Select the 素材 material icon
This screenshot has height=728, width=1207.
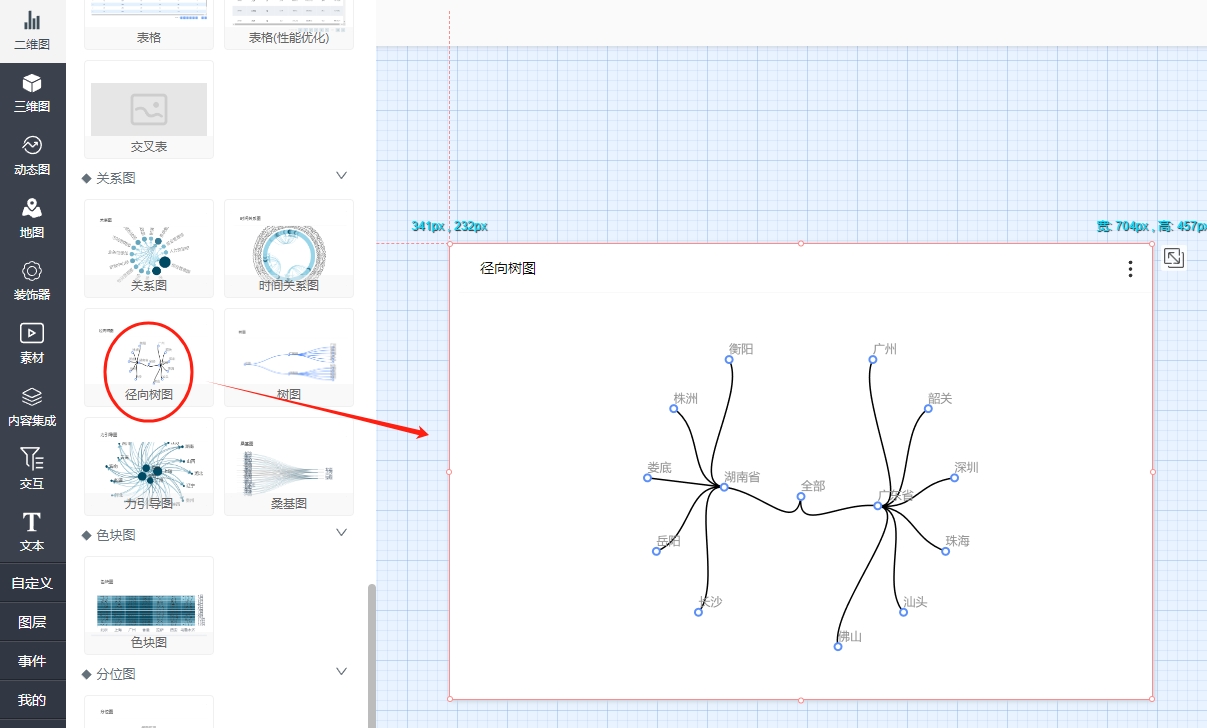tap(32, 343)
